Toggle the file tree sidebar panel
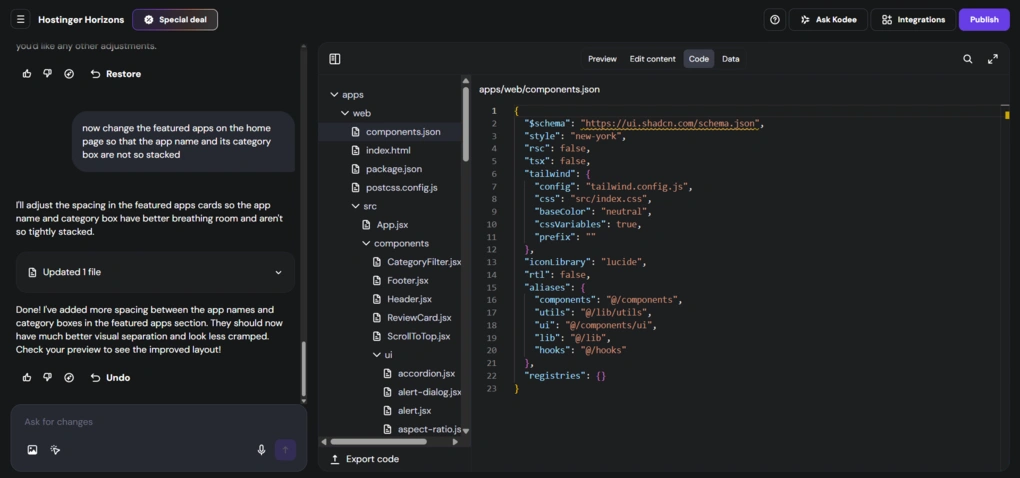Image resolution: width=1020 pixels, height=478 pixels. 335,59
